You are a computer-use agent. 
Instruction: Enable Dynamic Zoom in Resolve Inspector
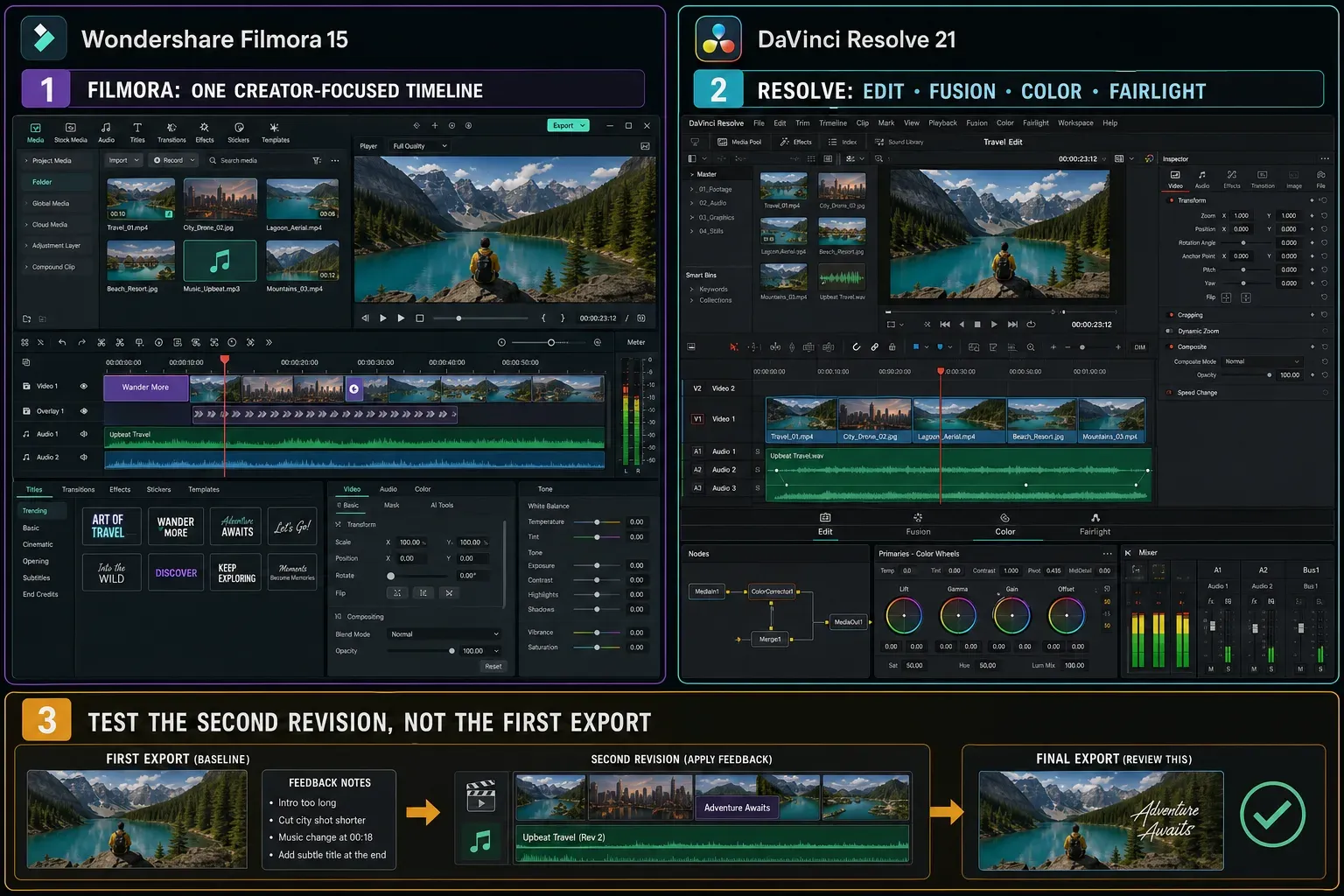pyautogui.click(x=1170, y=332)
